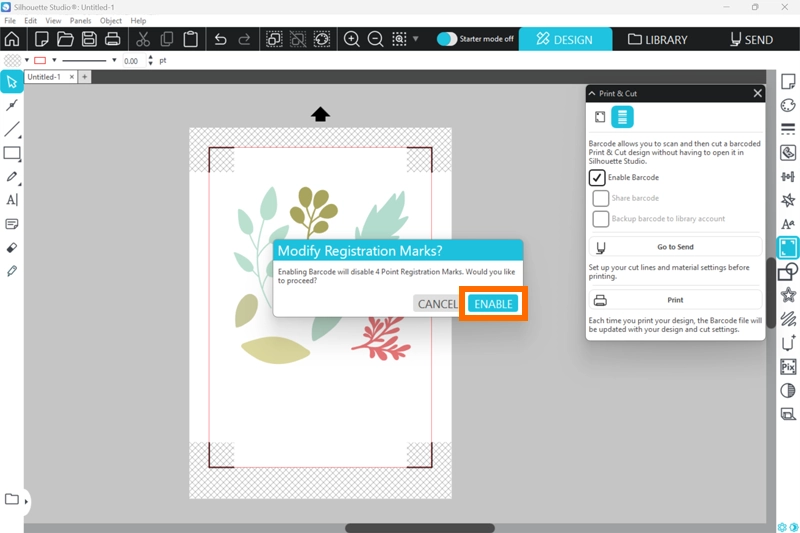Switch to Registration Marks tab icon in panel
The image size is (800, 533).
(600, 117)
